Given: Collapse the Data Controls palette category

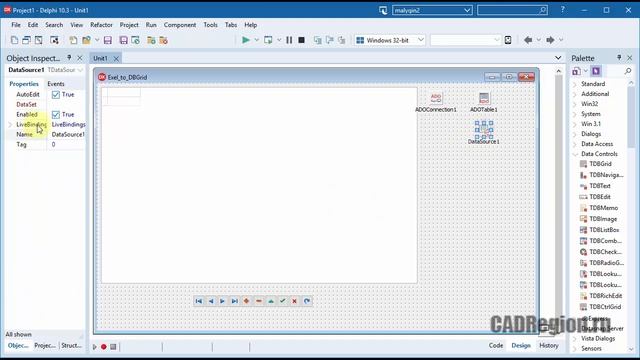Looking at the screenshot, I should click(x=575, y=154).
